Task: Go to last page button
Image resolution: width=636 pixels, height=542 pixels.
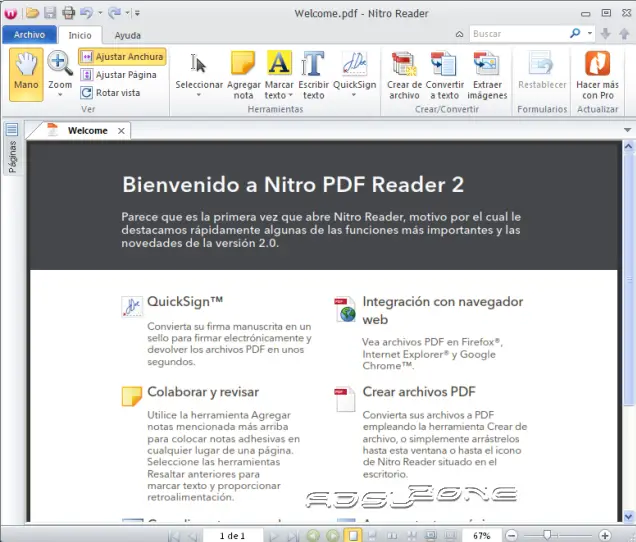Action: click(x=292, y=536)
